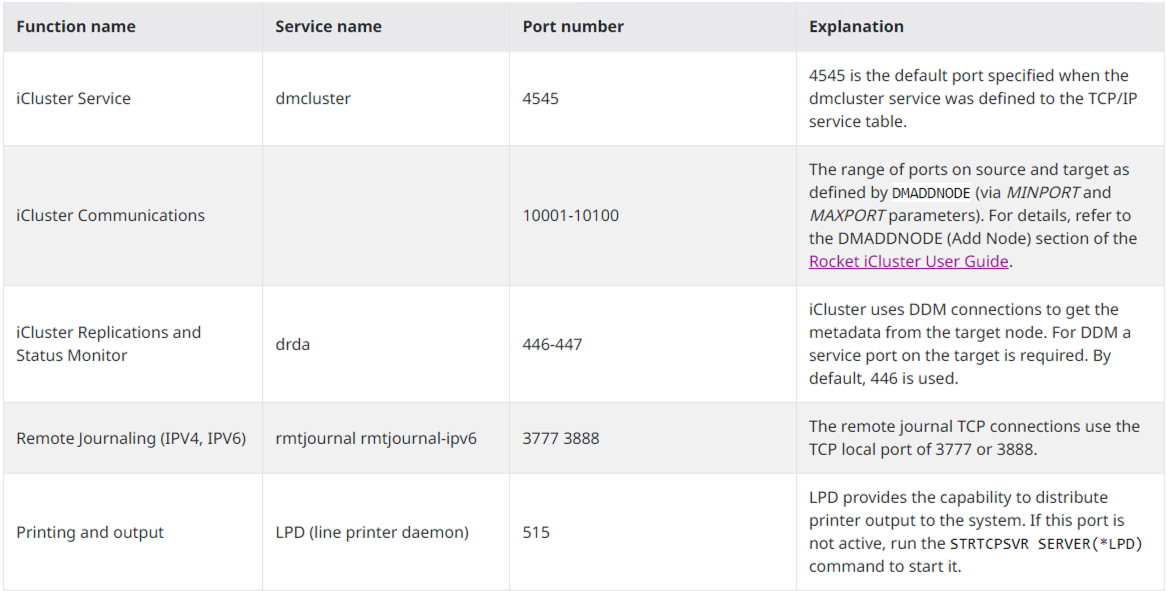
Task: Click the Function name column header
Action: coord(76,27)
